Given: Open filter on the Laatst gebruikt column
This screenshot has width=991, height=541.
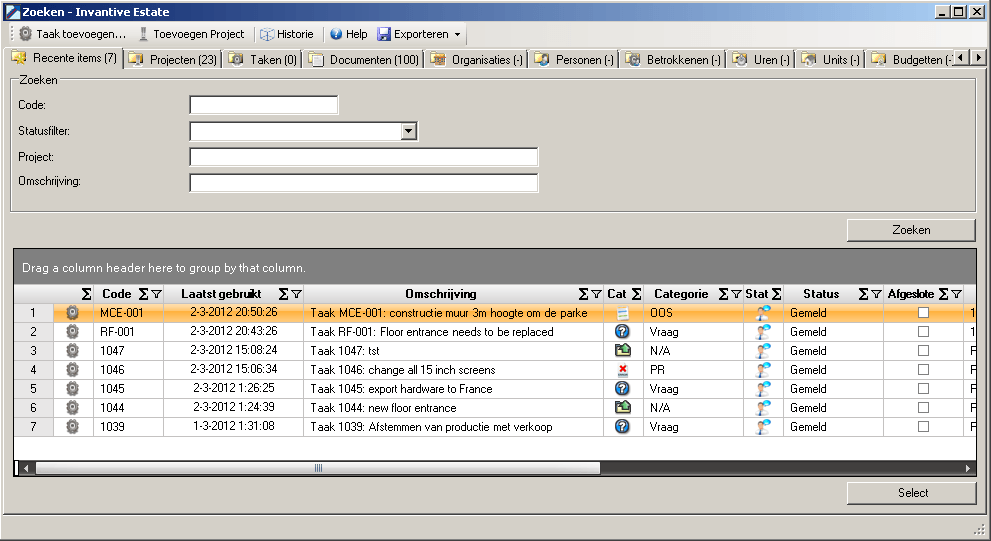Looking at the screenshot, I should coord(296,294).
